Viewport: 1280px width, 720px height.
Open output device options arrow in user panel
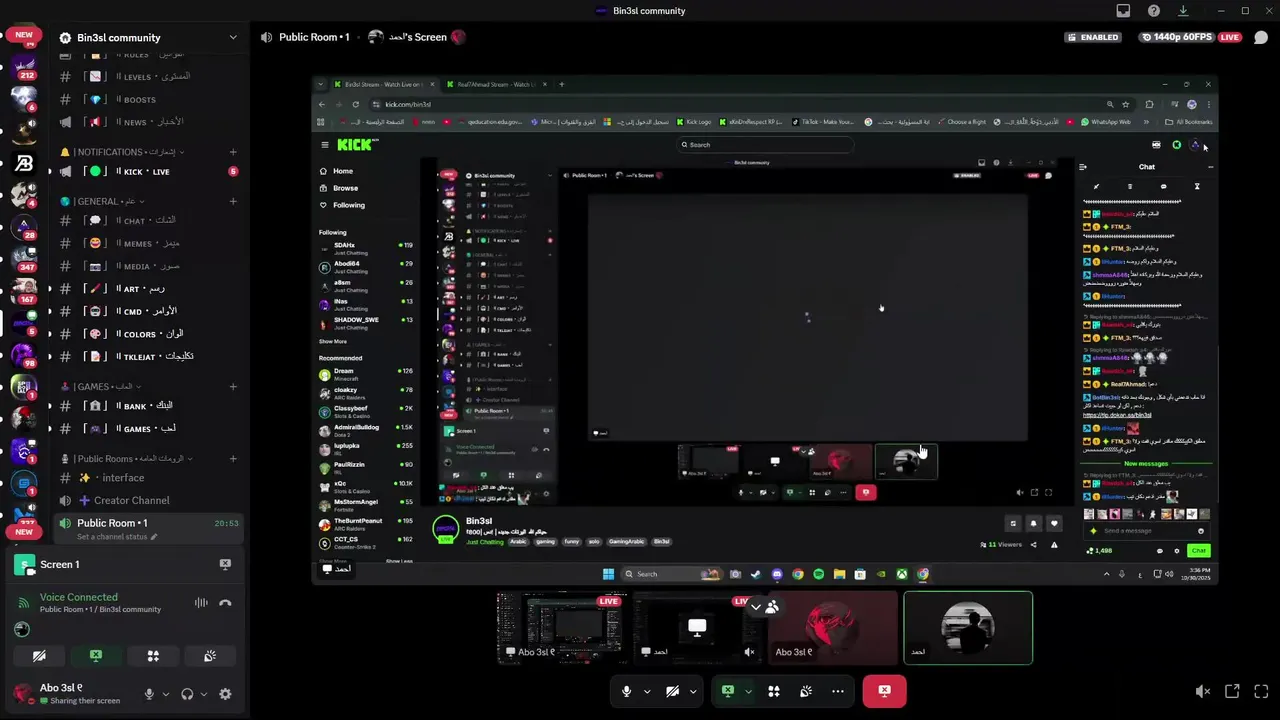tap(203, 694)
